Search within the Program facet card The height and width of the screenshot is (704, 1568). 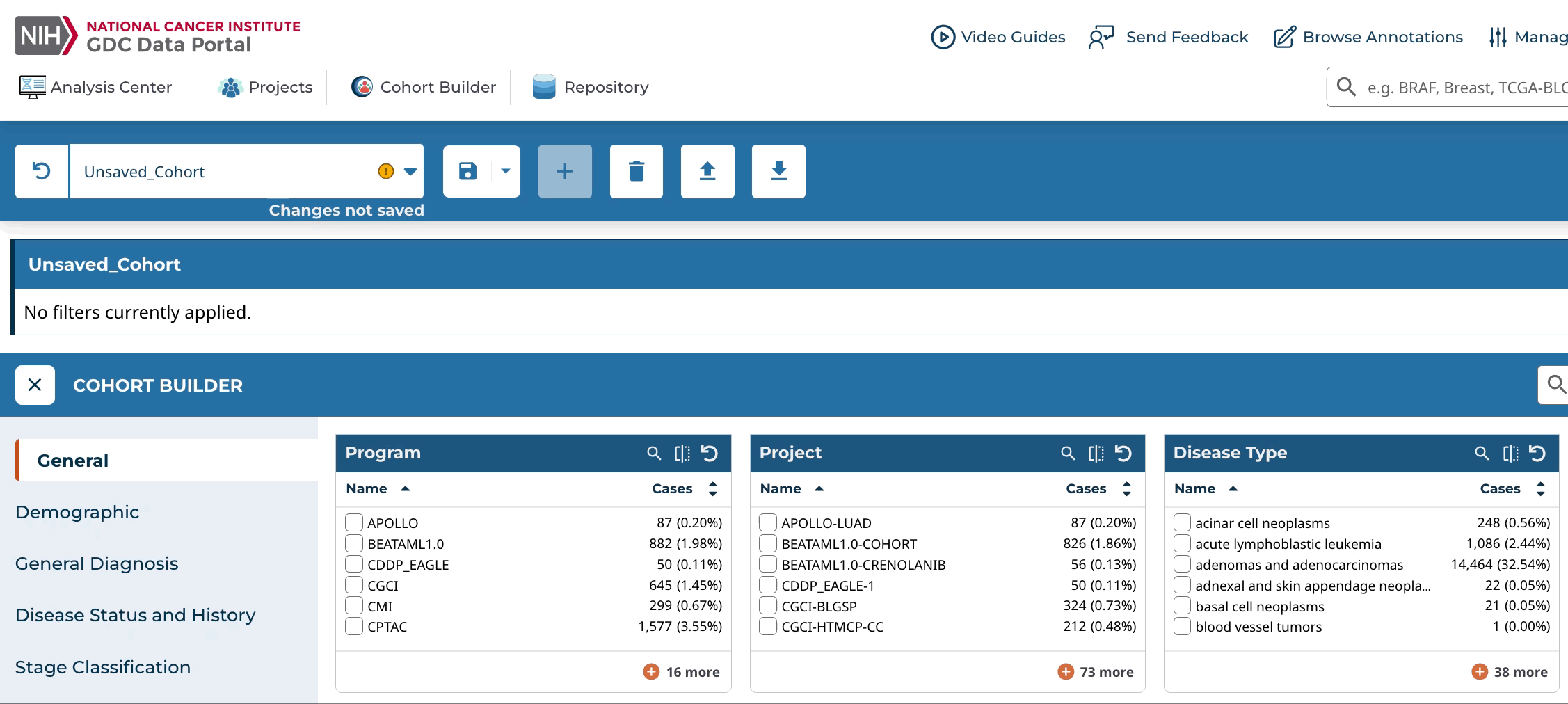click(x=653, y=454)
